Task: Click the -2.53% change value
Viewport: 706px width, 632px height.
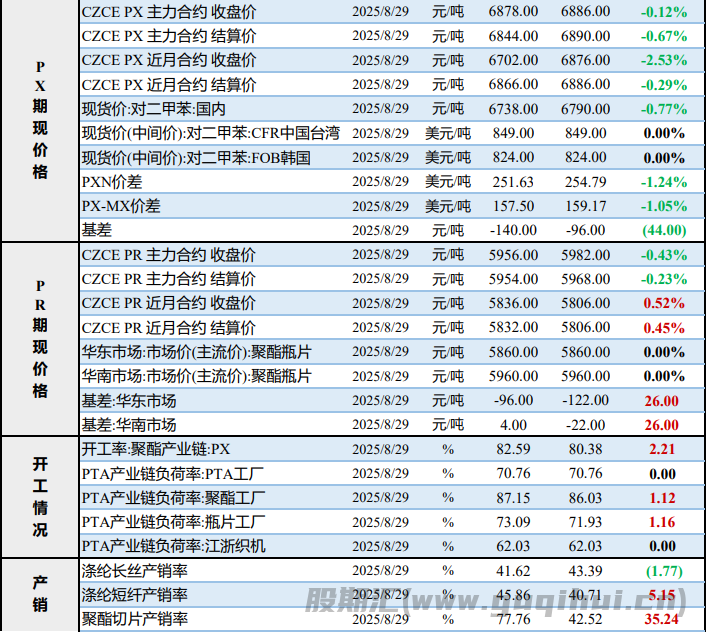Action: (x=664, y=60)
